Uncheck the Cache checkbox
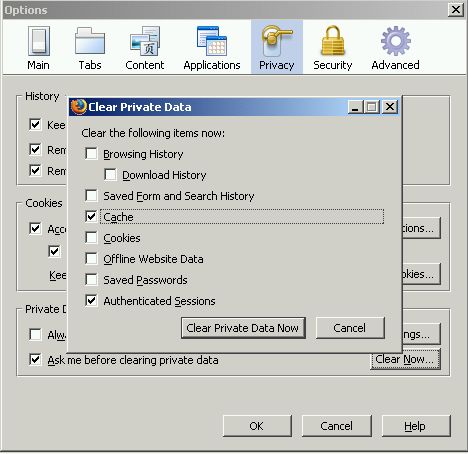The height and width of the screenshot is (454, 468). click(91, 217)
